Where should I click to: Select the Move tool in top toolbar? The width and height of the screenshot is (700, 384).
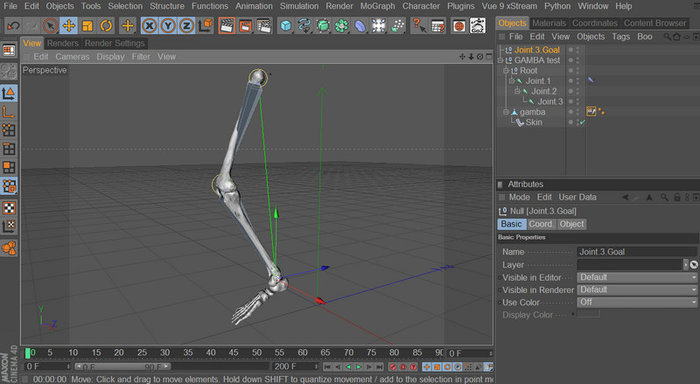tap(69, 25)
